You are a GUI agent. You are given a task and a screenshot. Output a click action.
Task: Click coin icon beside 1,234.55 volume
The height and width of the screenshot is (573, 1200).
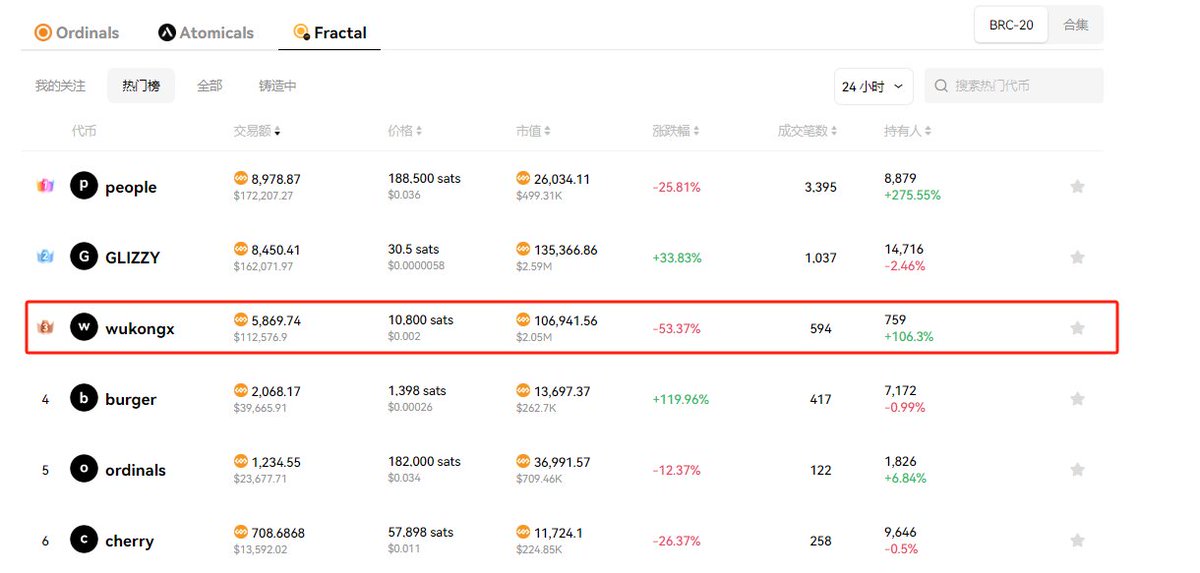241,462
